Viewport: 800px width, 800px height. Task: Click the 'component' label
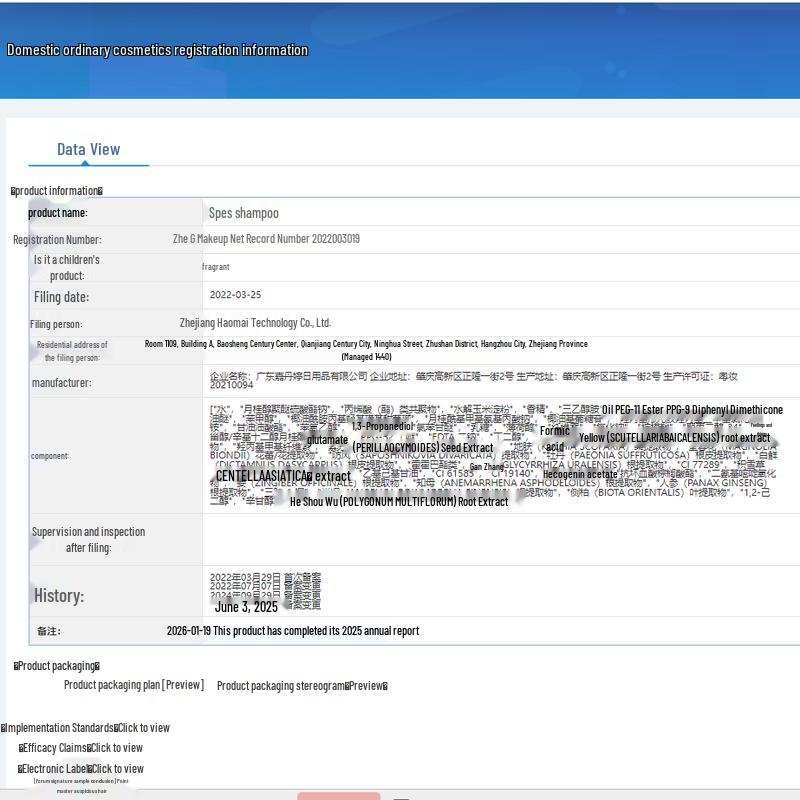49,456
